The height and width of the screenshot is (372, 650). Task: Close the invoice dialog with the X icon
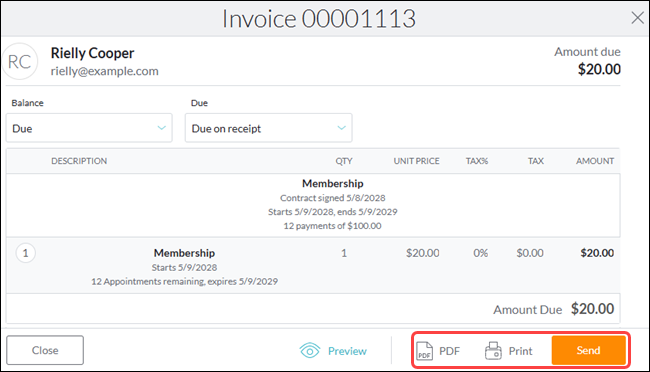(637, 18)
